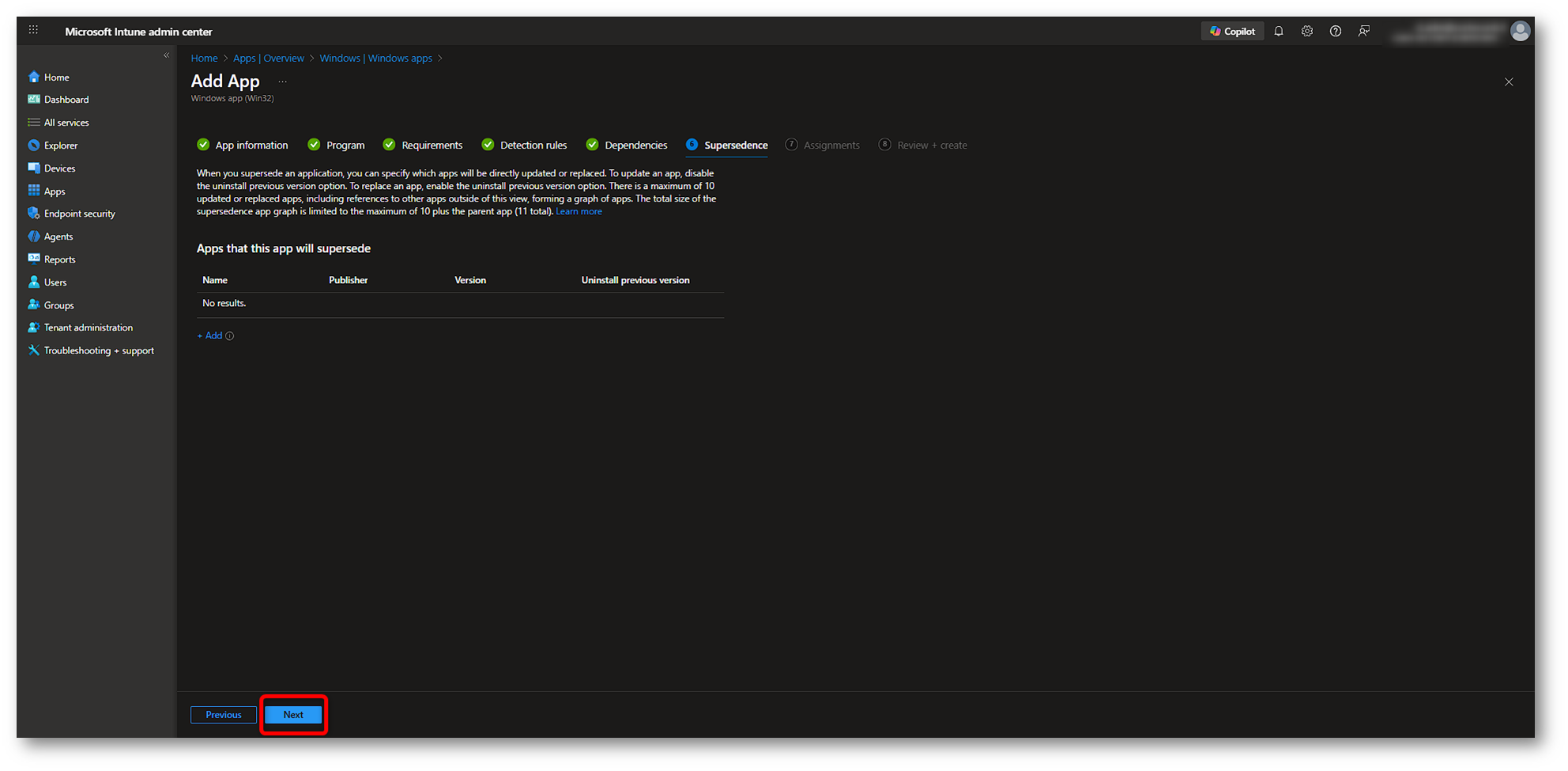Open the account profile avatar
The width and height of the screenshot is (1568, 771).
point(1520,31)
